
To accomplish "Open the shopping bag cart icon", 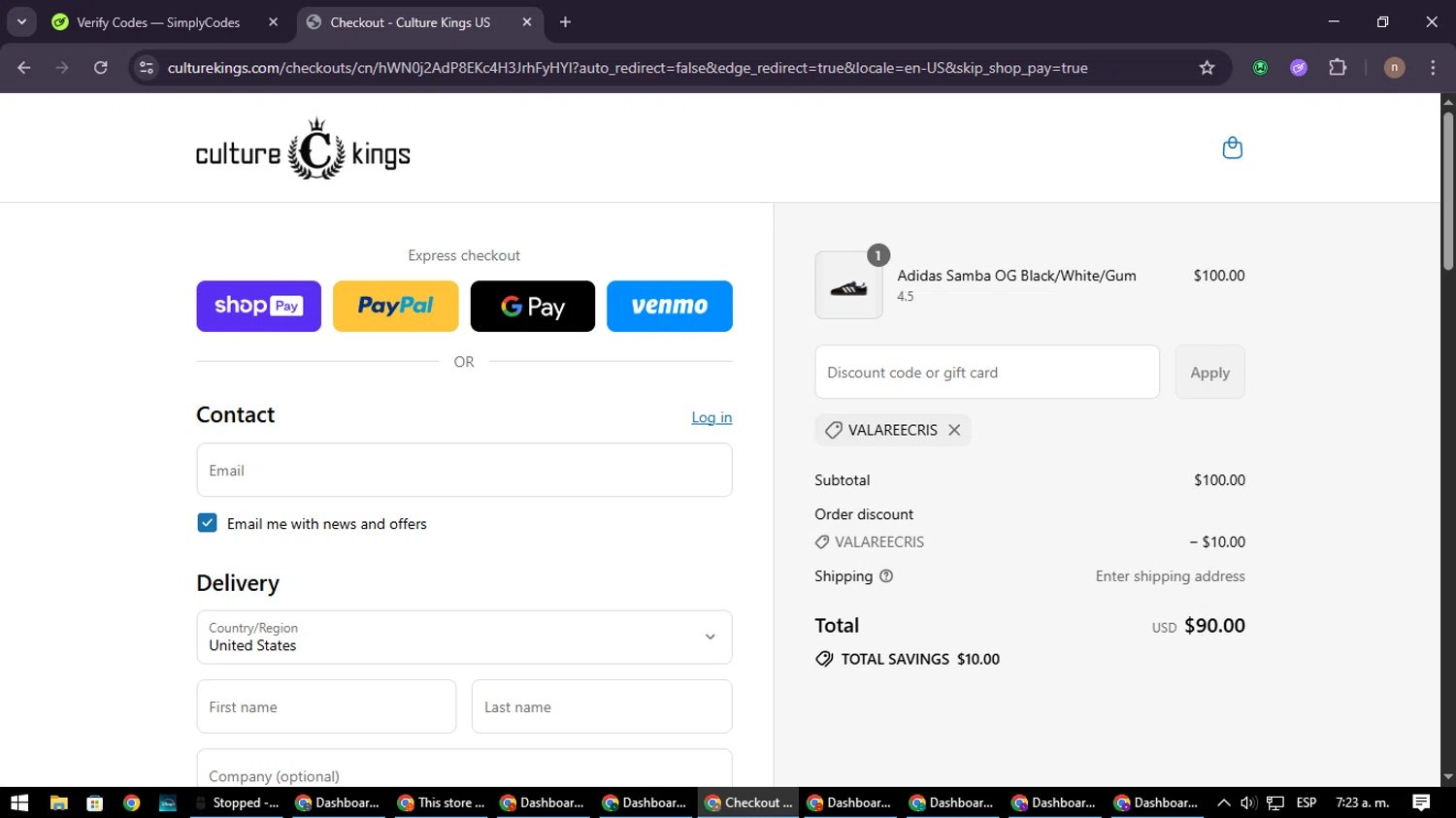I will click(x=1232, y=148).
